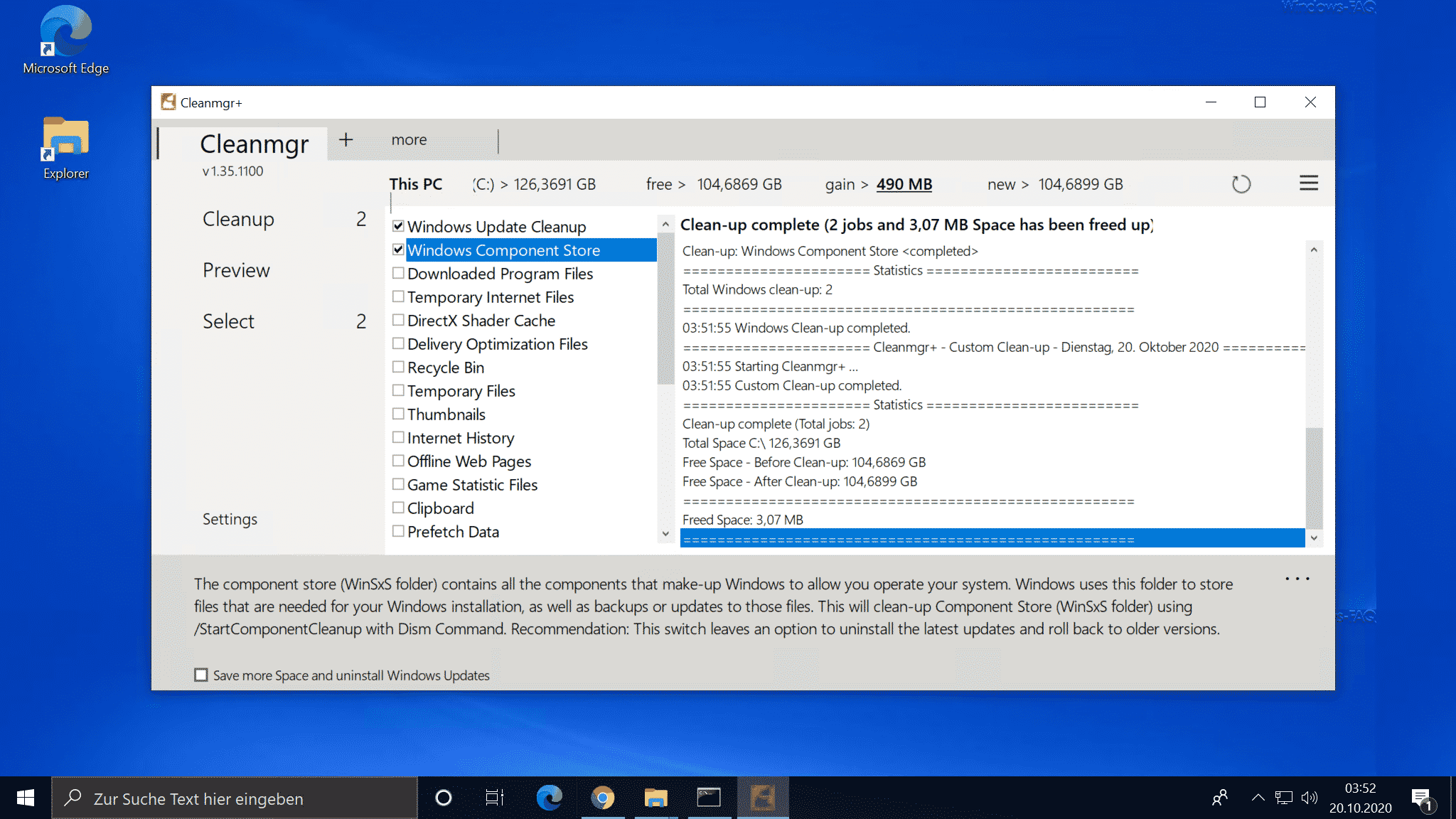Select the Cleanup section tab
Viewport: 1456px width, 819px height.
point(237,219)
